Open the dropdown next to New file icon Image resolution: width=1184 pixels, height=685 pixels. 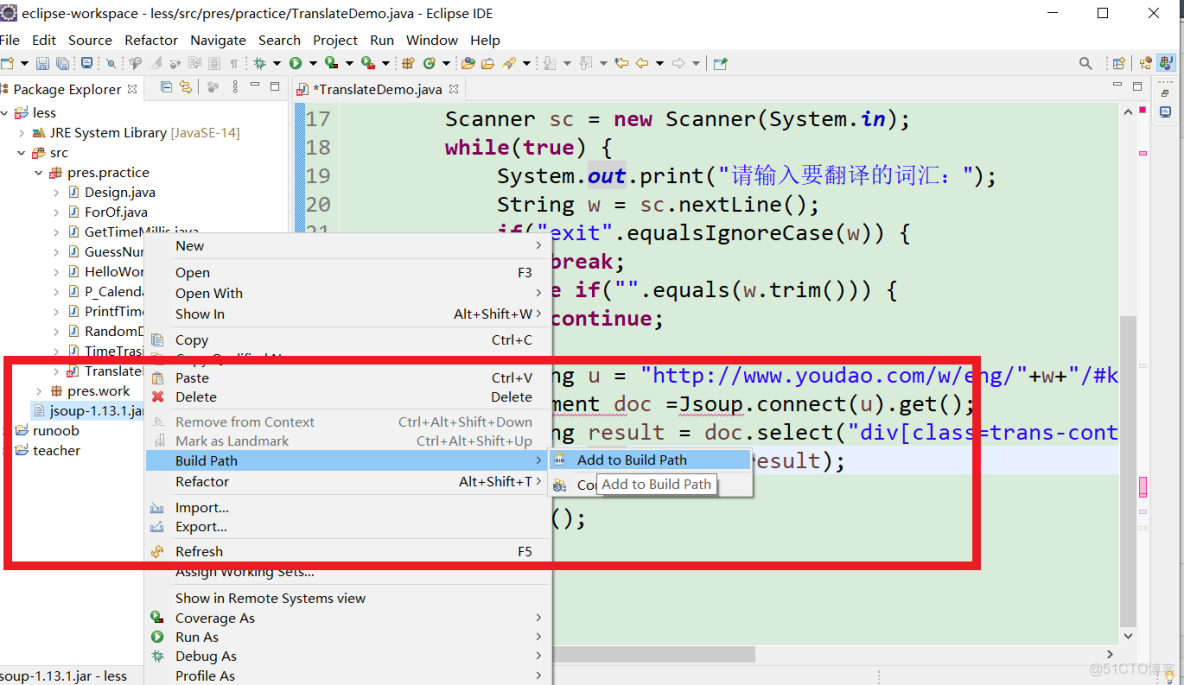[x=24, y=63]
